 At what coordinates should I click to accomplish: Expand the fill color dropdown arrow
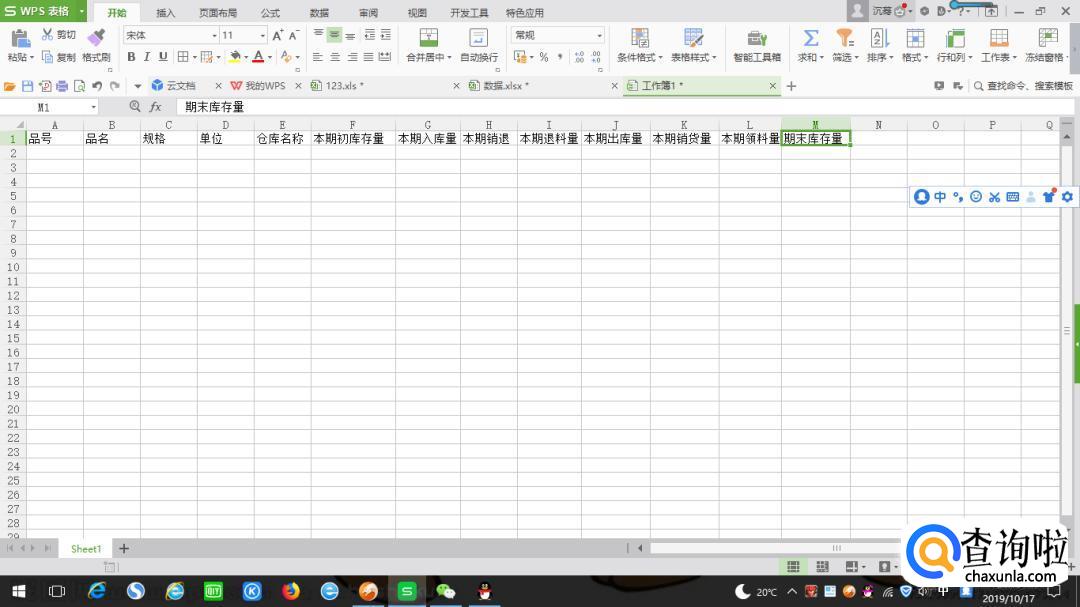coord(246,57)
